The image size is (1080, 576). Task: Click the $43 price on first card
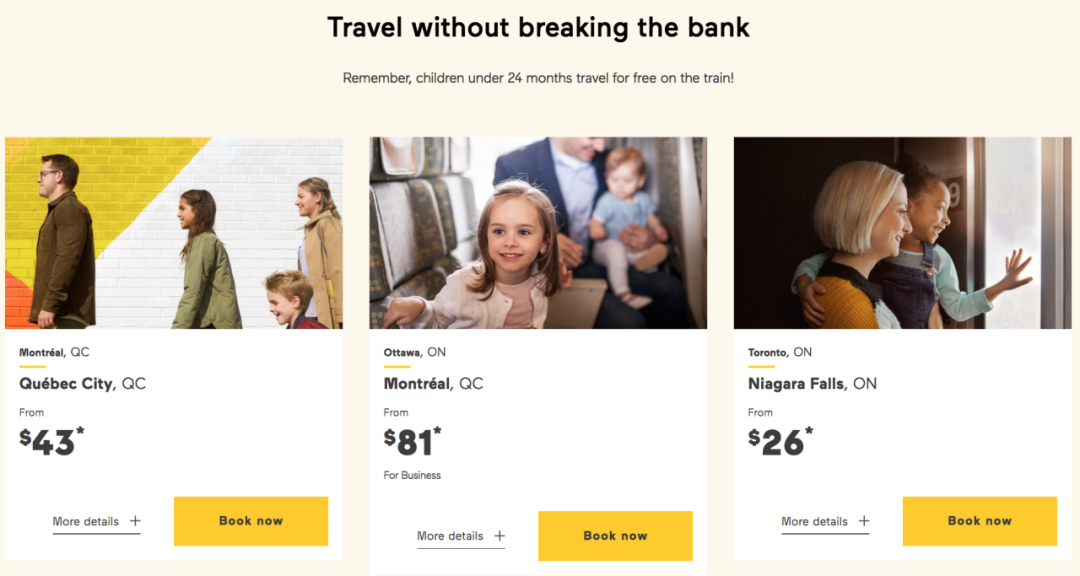pos(52,442)
